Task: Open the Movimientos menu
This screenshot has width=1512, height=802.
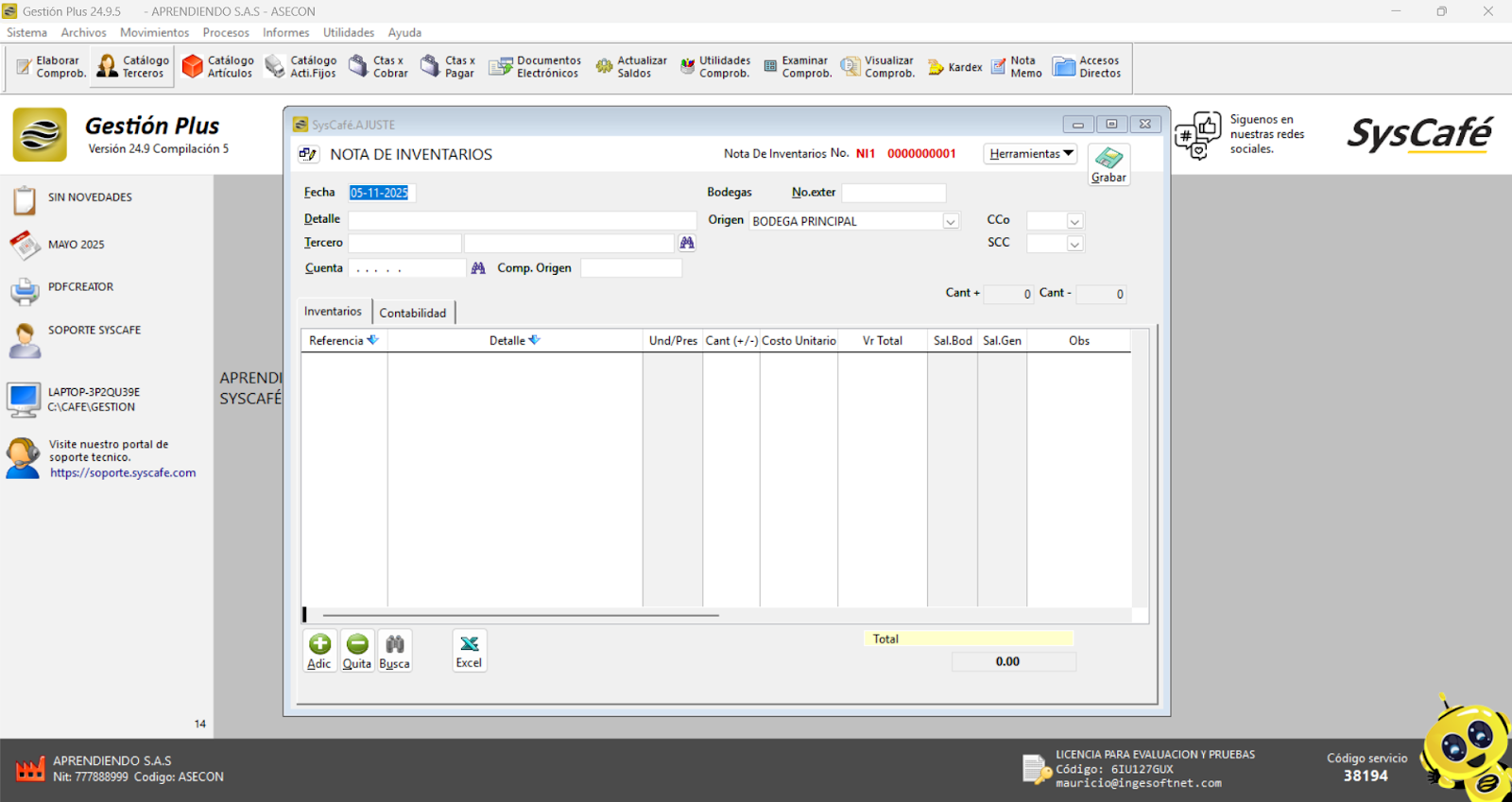Action: tap(154, 32)
